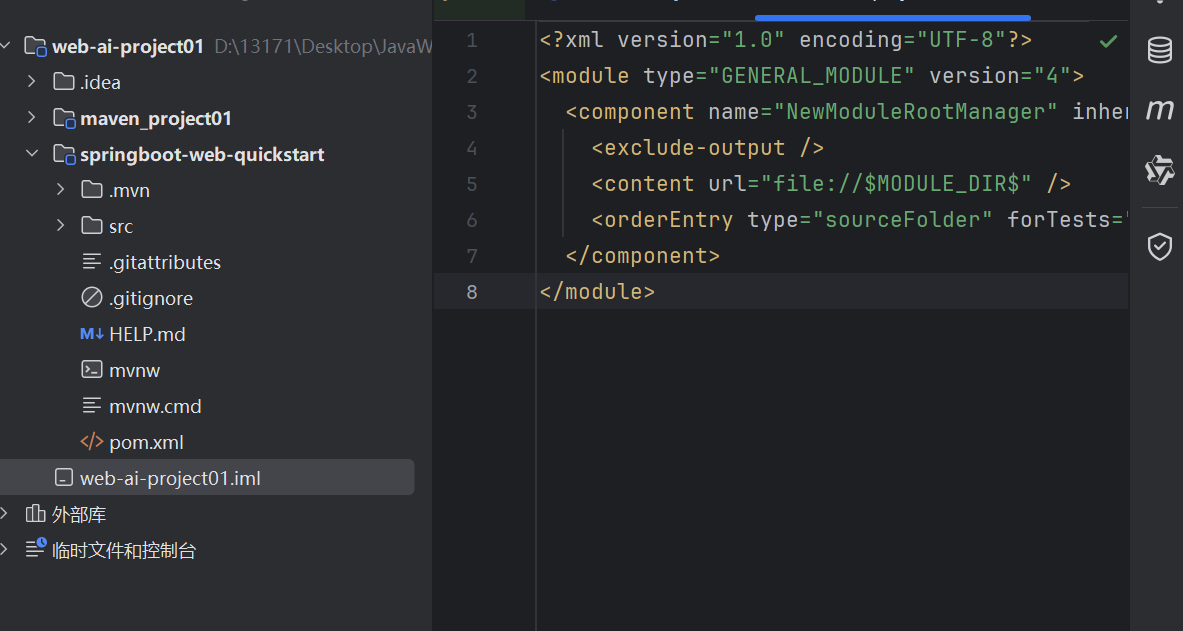
Task: Click the text file icon of .gitattributes
Action: 91,262
